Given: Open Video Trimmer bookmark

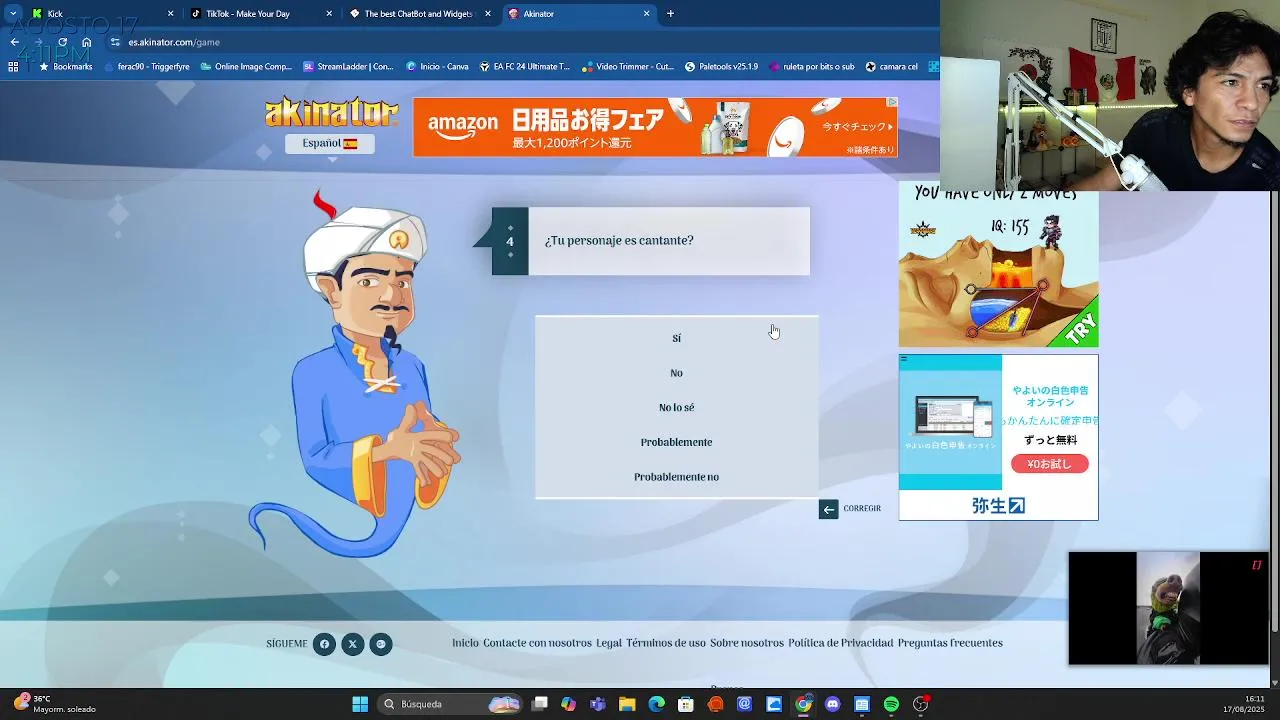Looking at the screenshot, I should 627,67.
